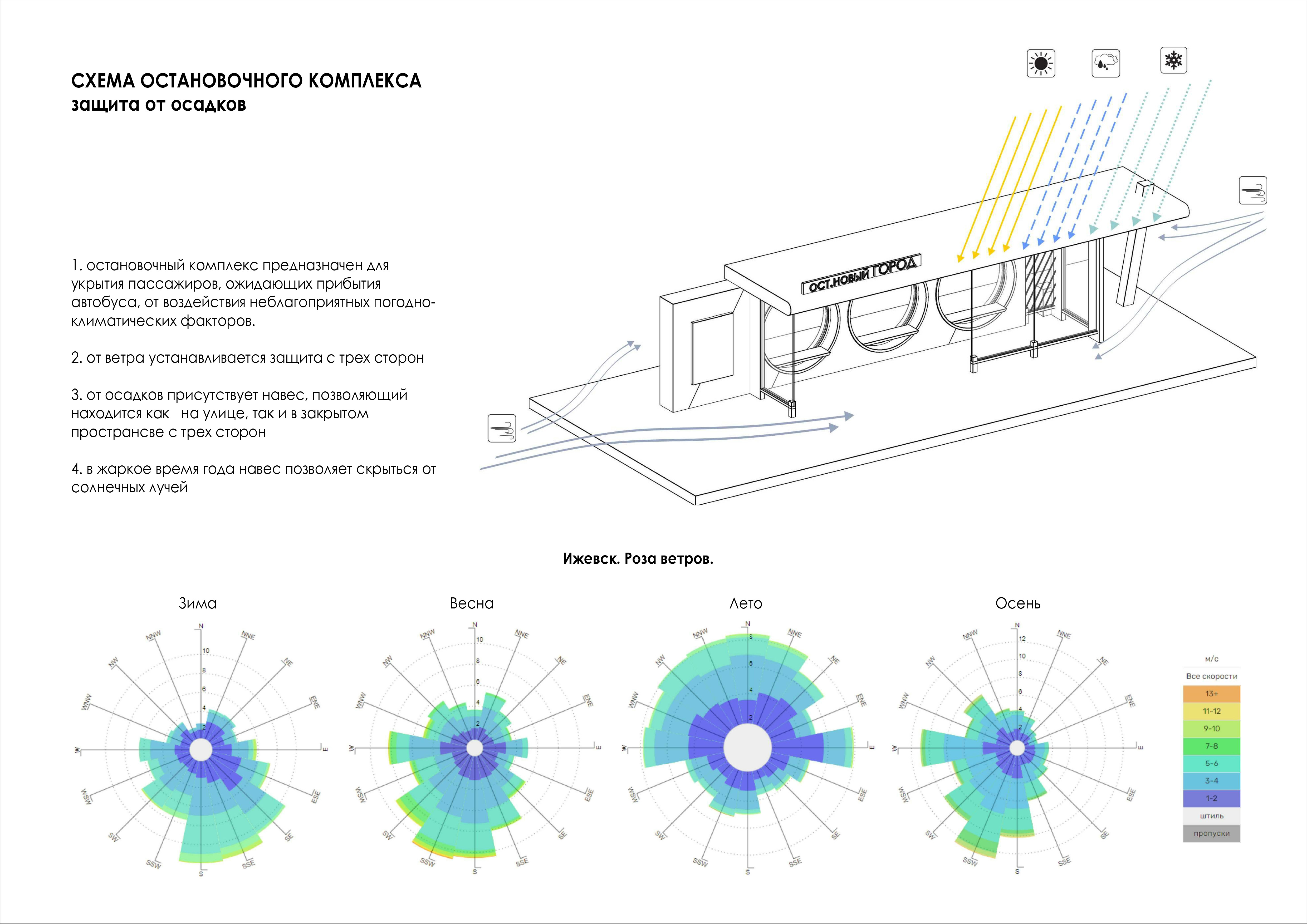Click the 'ESE' label on the Осень chart
This screenshot has height=924, width=1307.
[x=1131, y=795]
